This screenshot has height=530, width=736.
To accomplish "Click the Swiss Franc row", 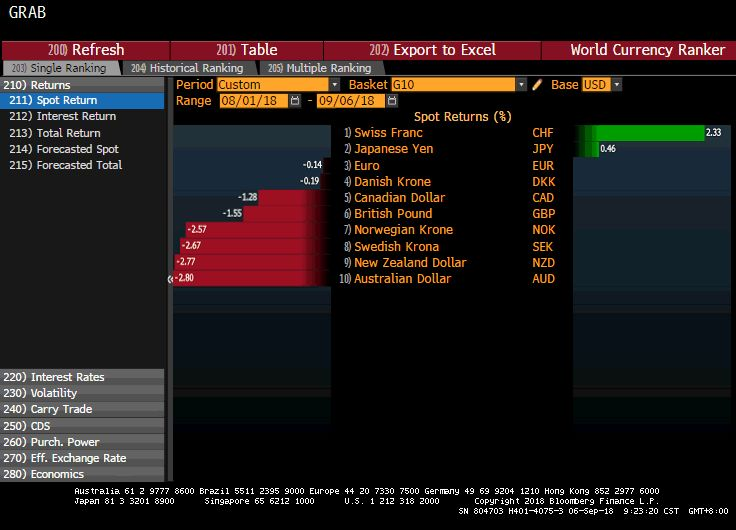I will [x=451, y=133].
